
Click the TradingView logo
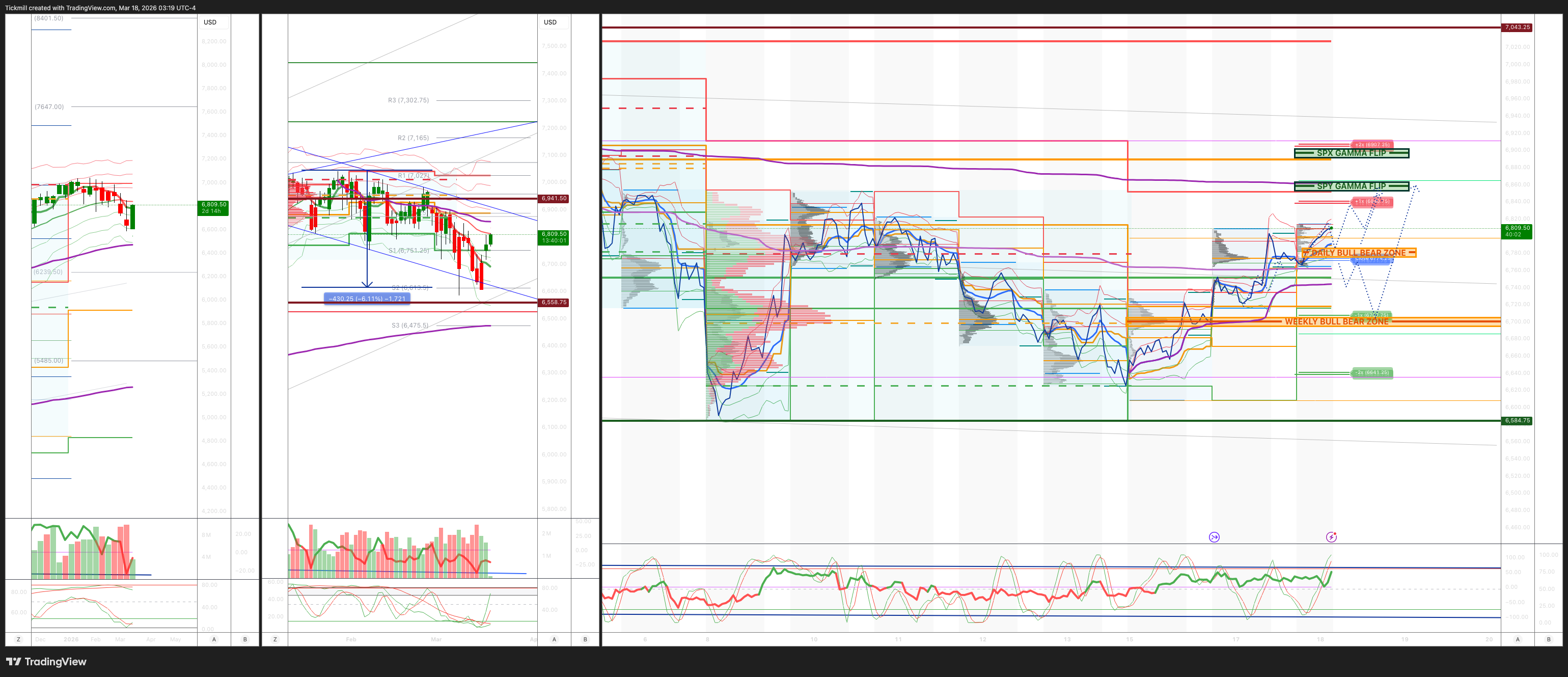tap(46, 662)
